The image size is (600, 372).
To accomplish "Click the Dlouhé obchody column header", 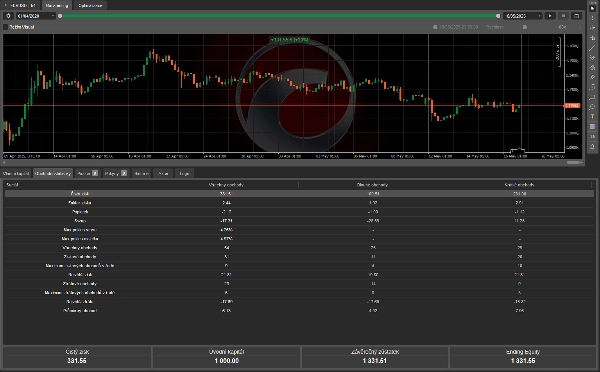I will coord(372,184).
